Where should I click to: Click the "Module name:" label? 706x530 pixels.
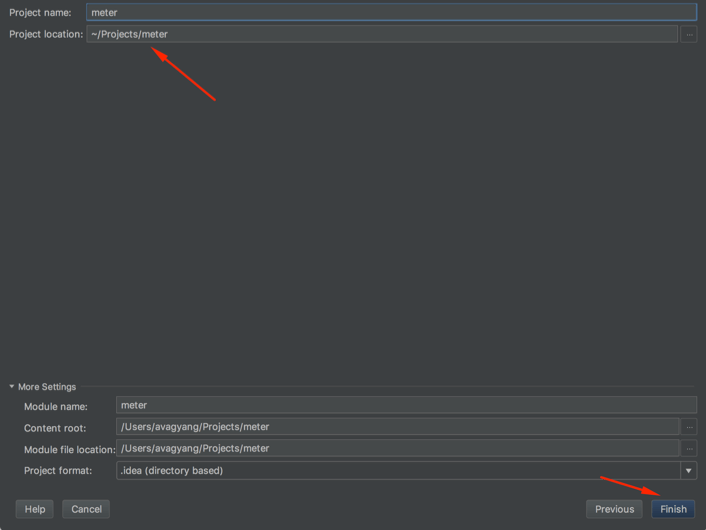click(56, 406)
